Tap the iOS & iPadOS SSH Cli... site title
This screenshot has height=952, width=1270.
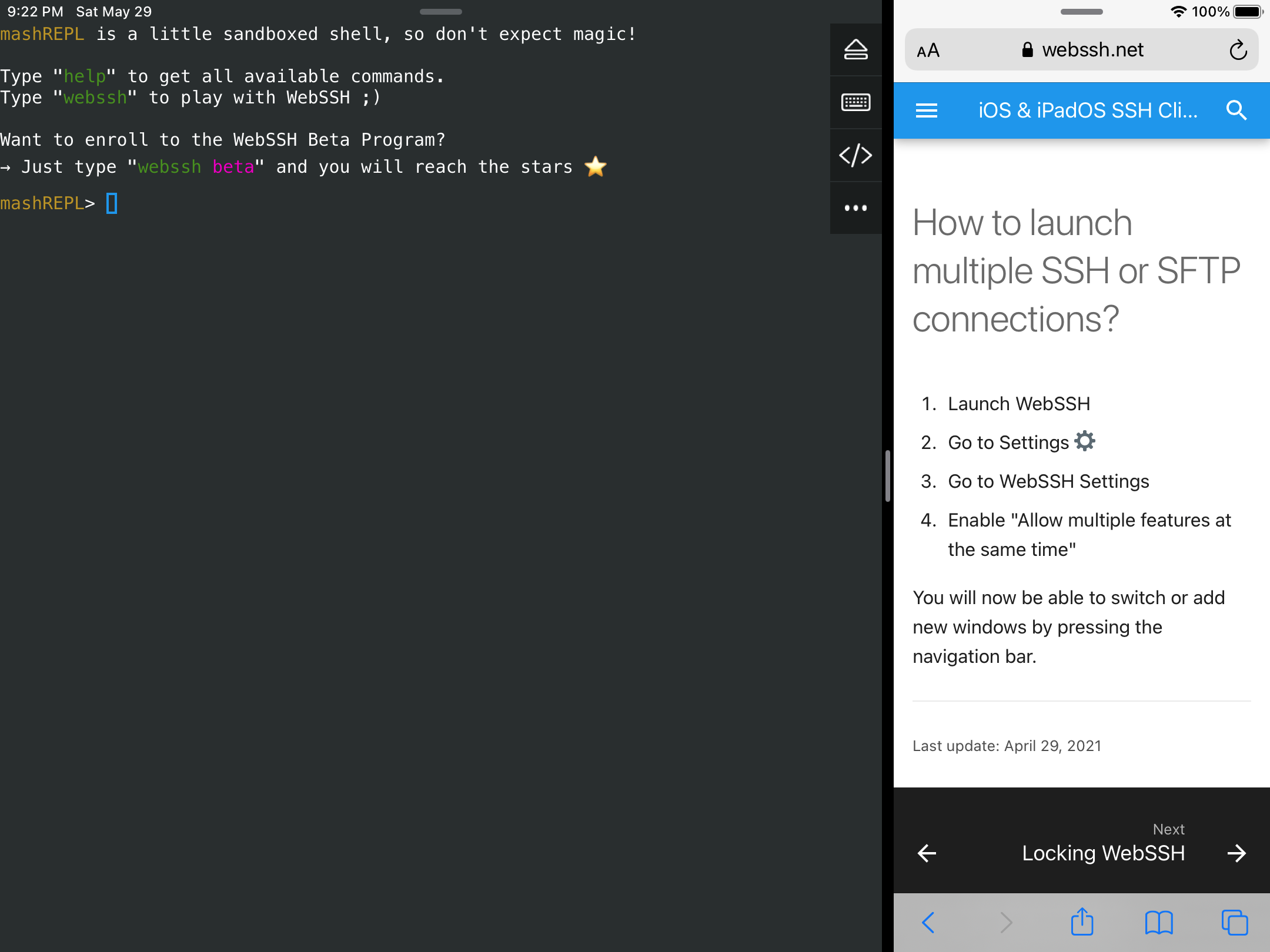1088,110
